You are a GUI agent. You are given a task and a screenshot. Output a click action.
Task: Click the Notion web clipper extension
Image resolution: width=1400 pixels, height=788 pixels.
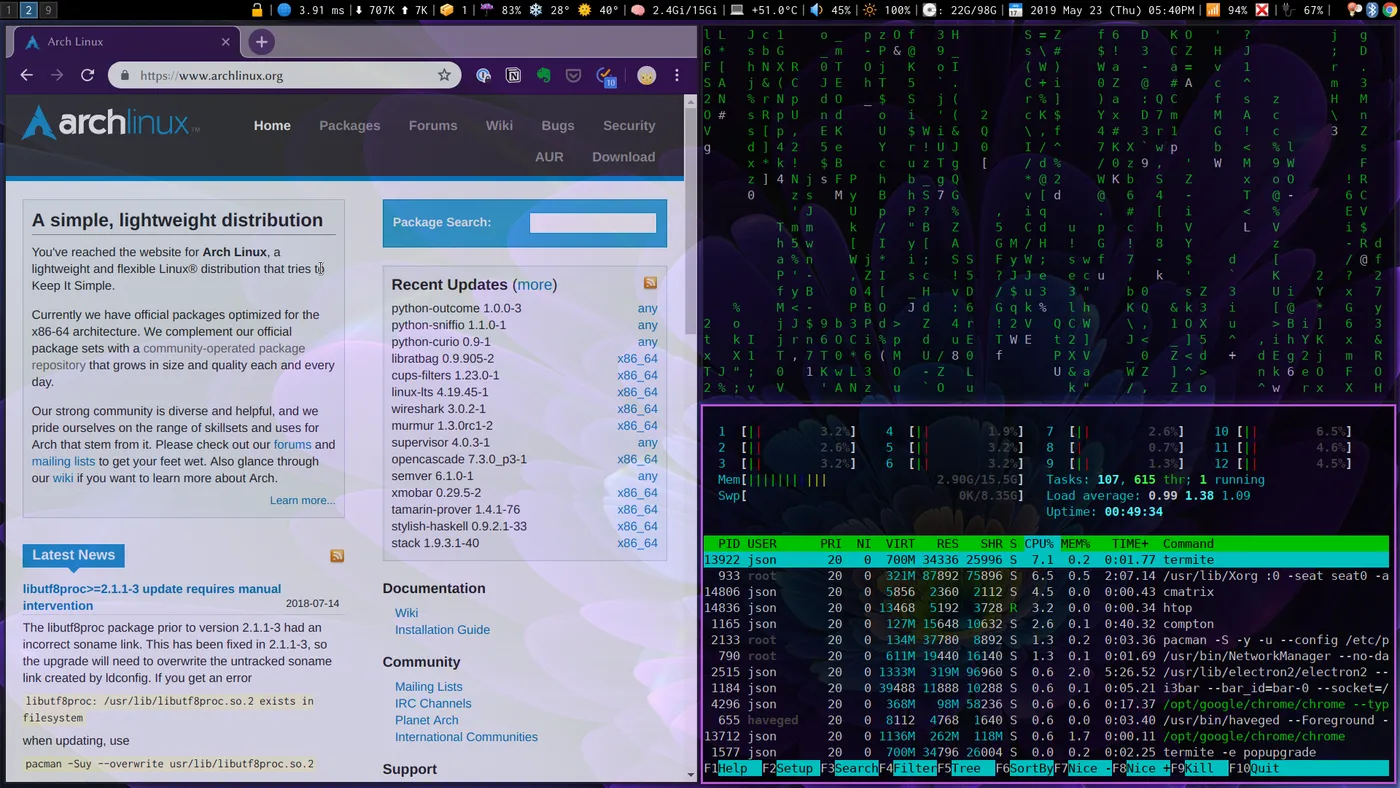(x=513, y=75)
